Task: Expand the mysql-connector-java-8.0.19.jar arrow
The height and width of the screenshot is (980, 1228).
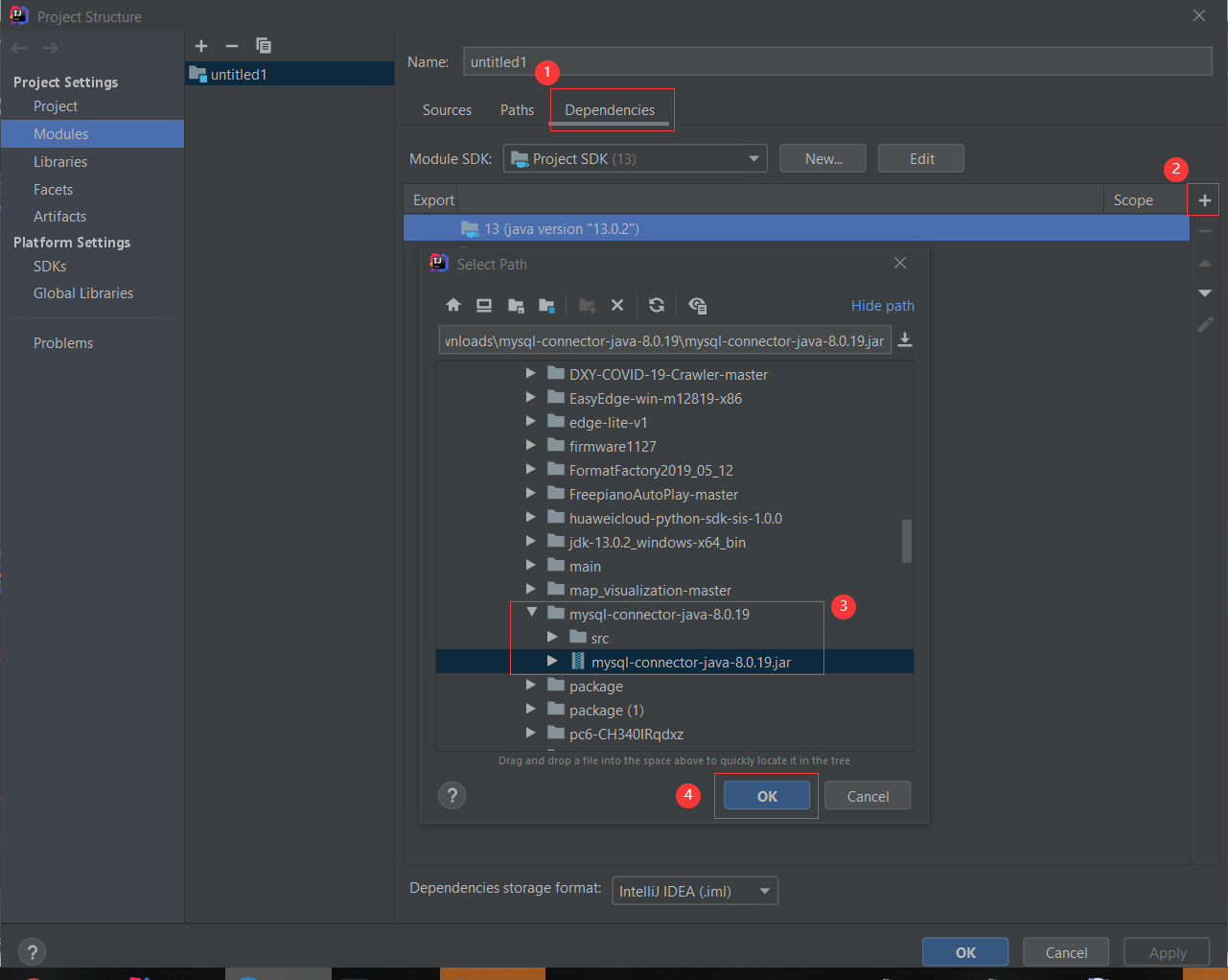Action: coord(552,661)
